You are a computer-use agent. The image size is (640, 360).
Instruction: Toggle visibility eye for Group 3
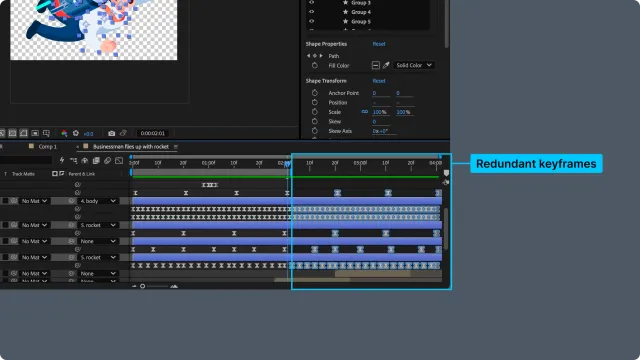click(x=311, y=2)
